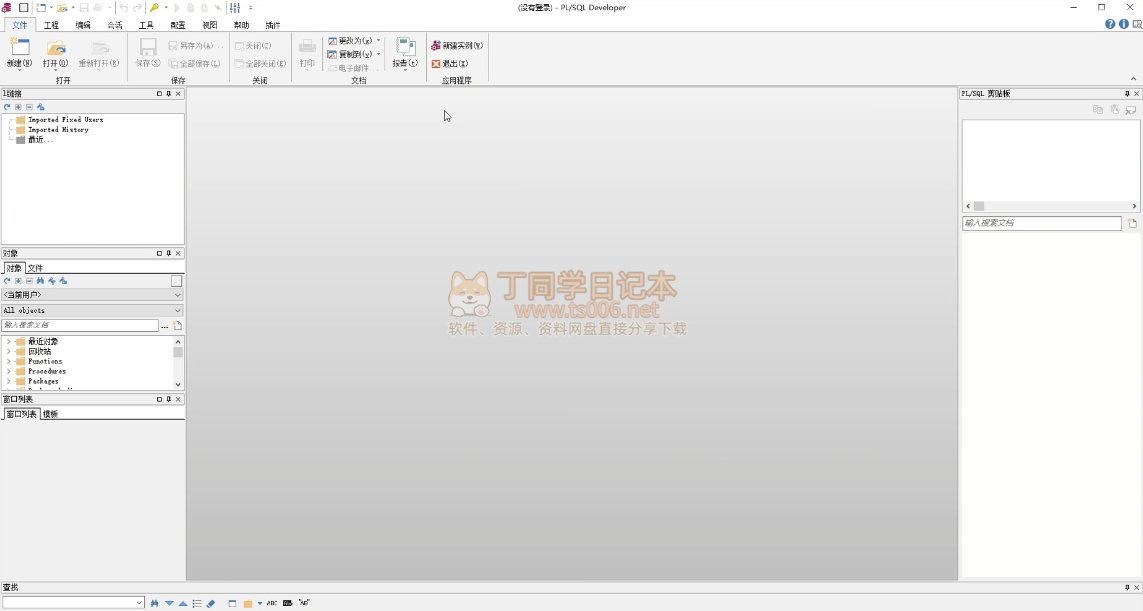Viewport: 1143px width, 611px height.
Task: Click the object tree vertical scrollbar down arrow
Action: [178, 384]
